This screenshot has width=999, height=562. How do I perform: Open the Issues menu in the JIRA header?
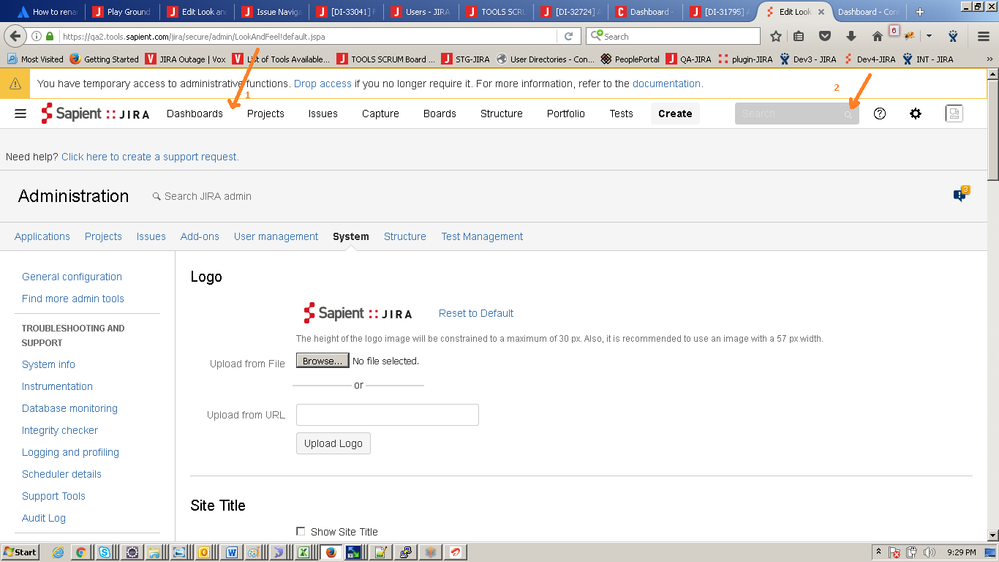[323, 113]
